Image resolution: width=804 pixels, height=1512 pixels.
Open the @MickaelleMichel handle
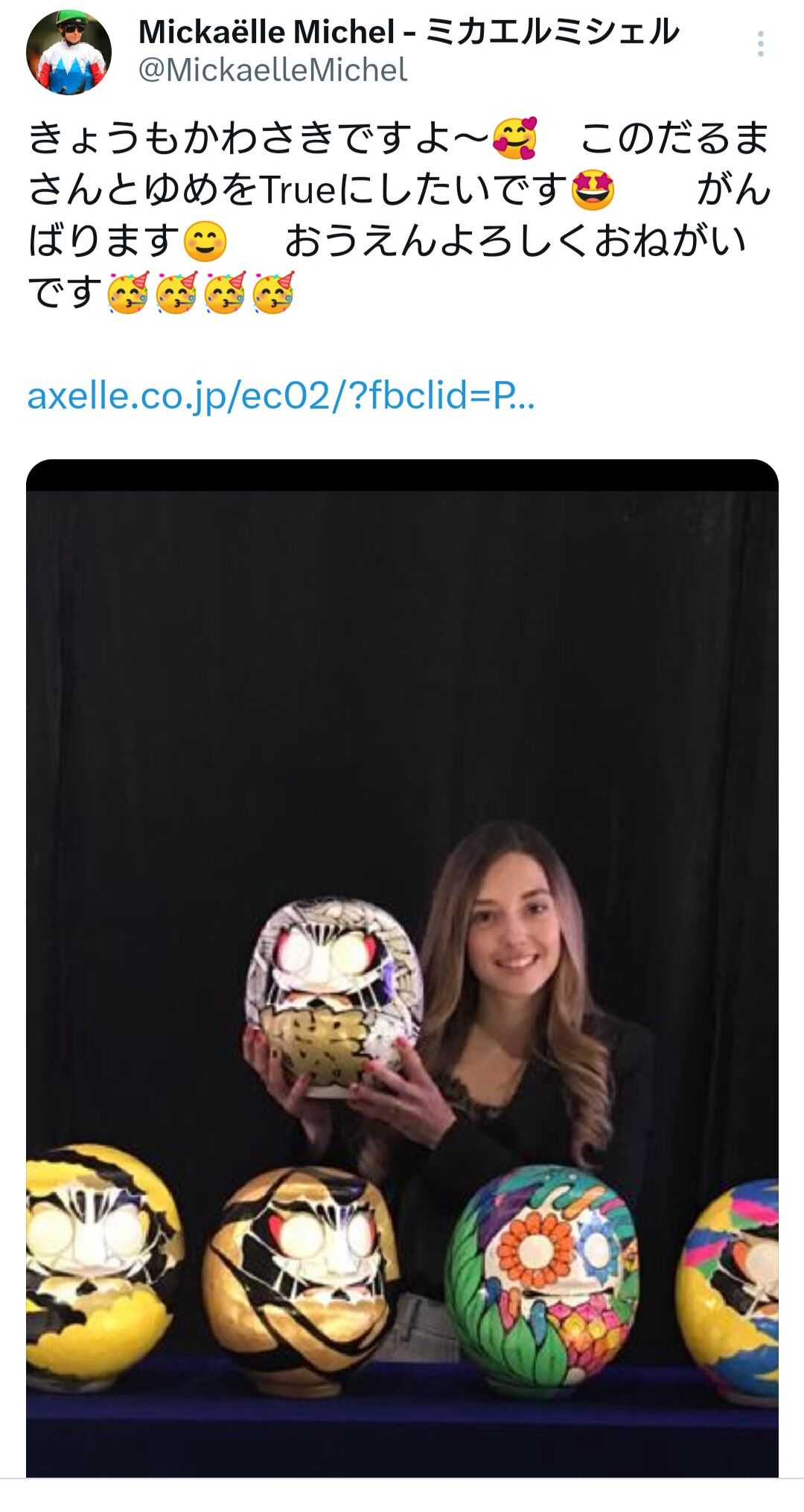click(272, 71)
